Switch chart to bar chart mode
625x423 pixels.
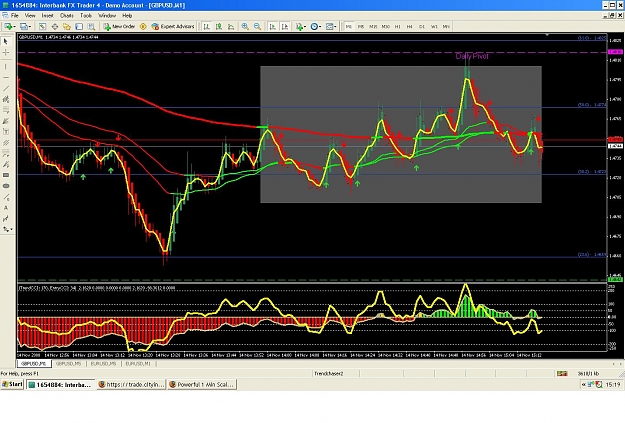[x=206, y=26]
